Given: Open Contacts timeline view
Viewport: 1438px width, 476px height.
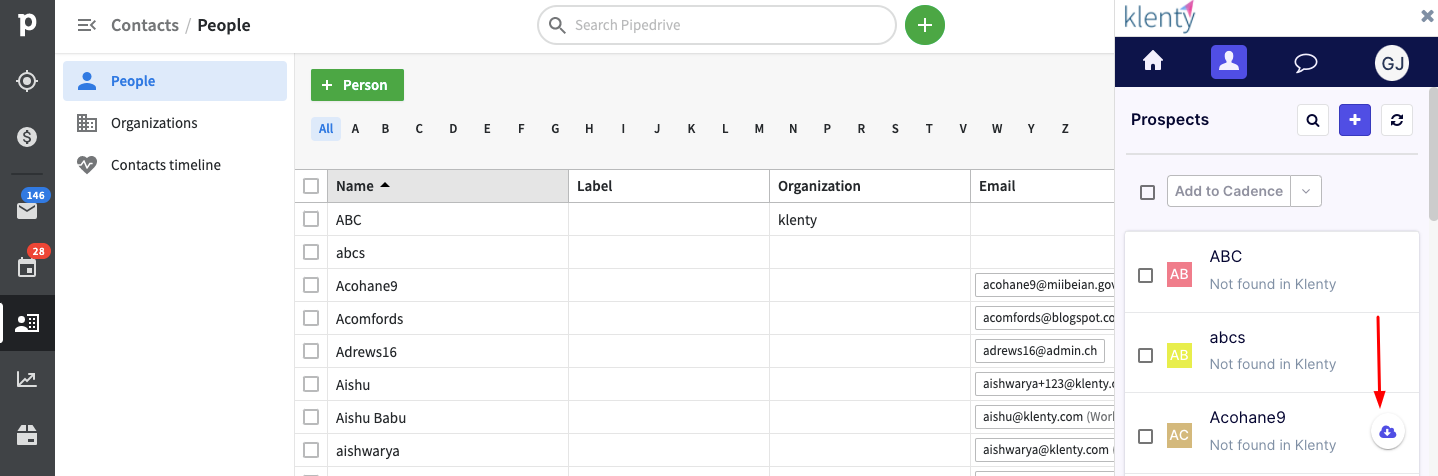Looking at the screenshot, I should click(x=165, y=165).
